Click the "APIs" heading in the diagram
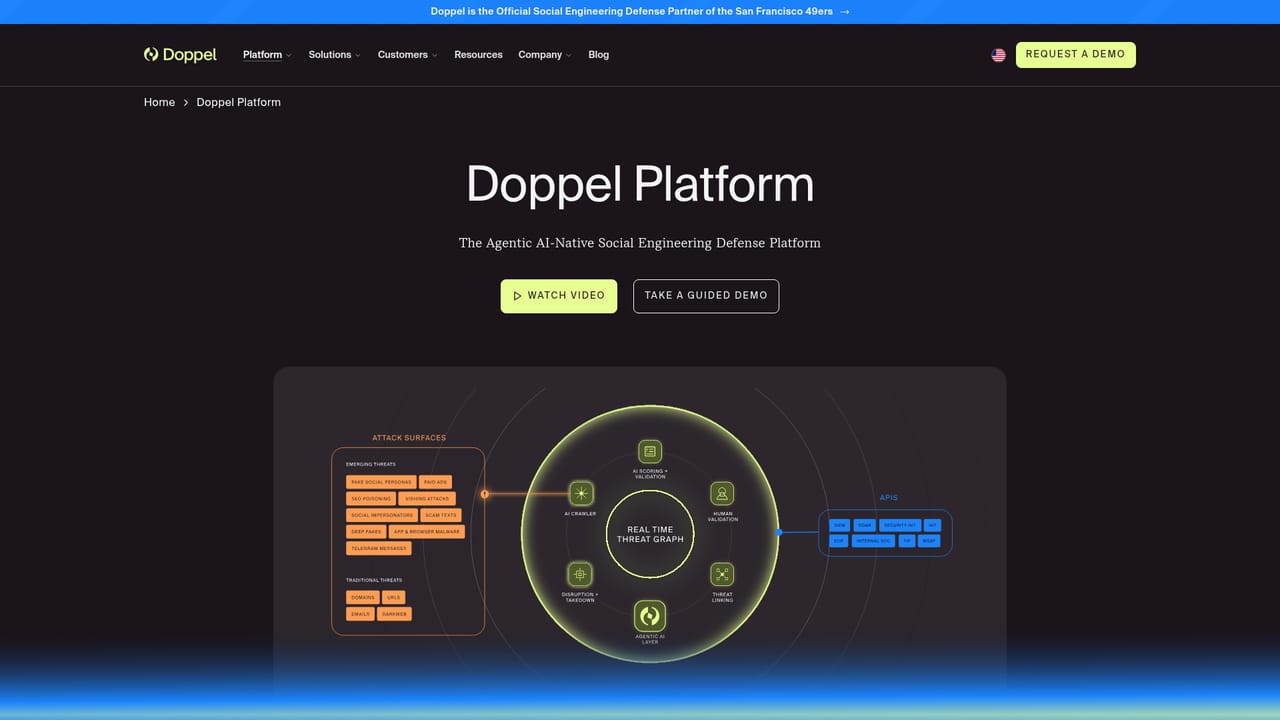Screen dimensions: 1280x720 coord(888,498)
